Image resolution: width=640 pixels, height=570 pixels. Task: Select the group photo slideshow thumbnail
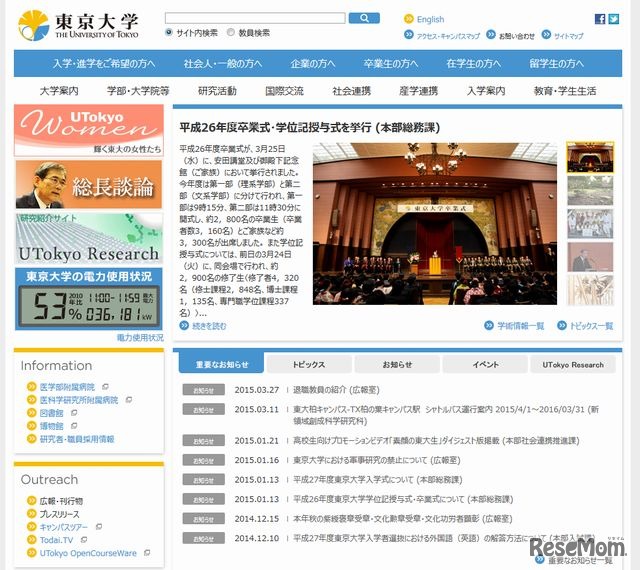pos(590,223)
